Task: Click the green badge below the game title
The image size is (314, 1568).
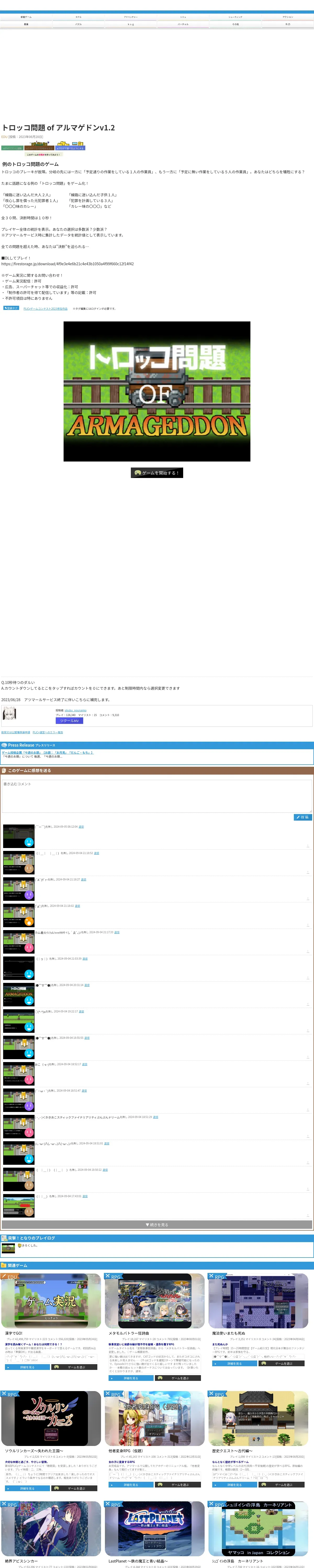Action: click(x=12, y=148)
